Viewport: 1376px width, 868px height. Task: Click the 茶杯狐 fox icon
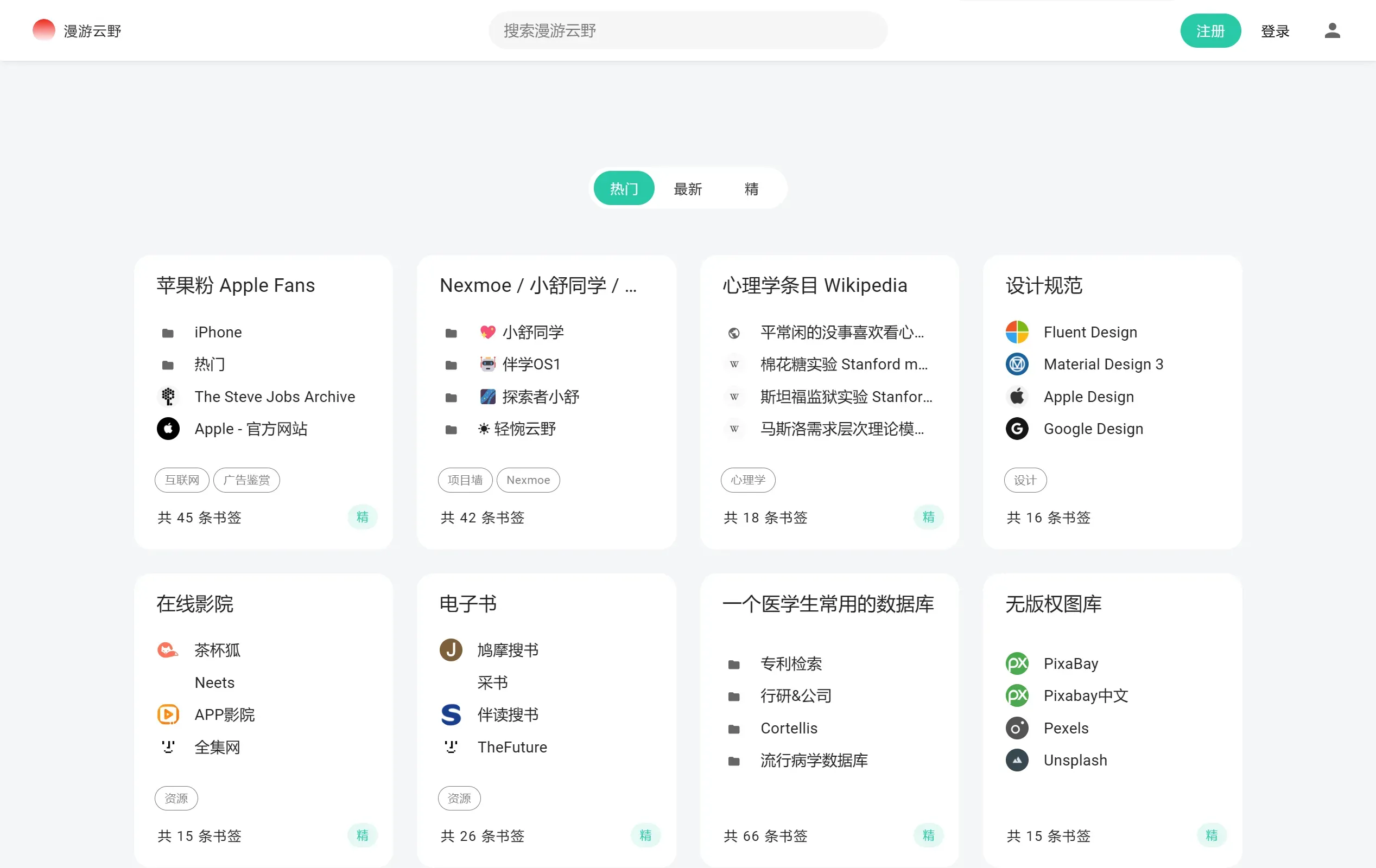pyautogui.click(x=168, y=650)
